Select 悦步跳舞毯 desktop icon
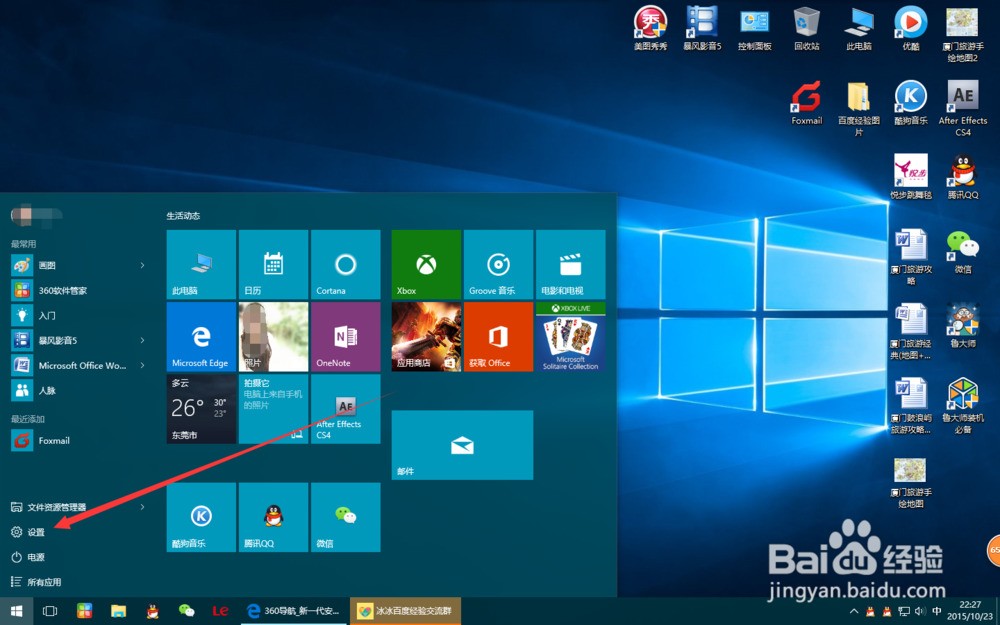 [x=911, y=177]
